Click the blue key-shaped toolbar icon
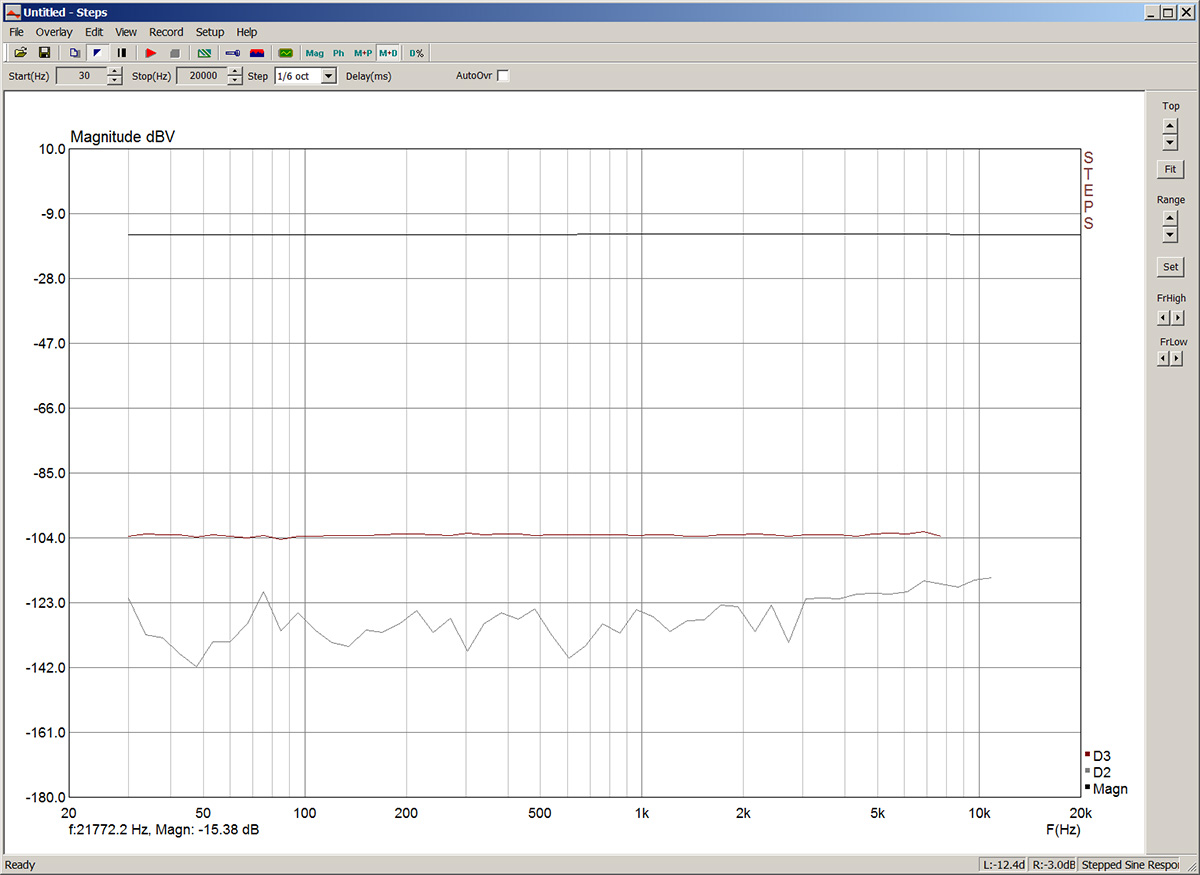Viewport: 1200px width, 875px height. (x=232, y=52)
